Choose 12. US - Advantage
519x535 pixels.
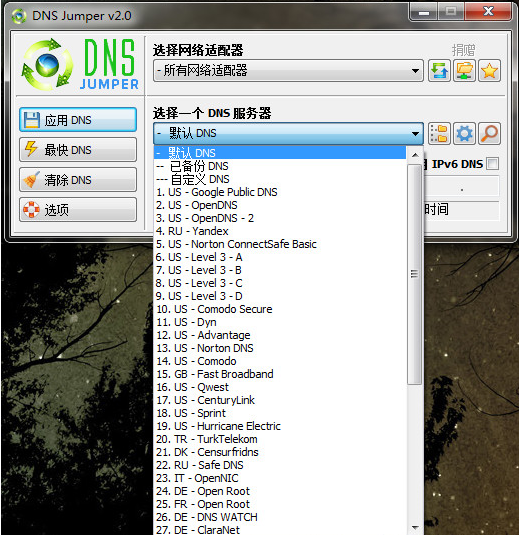[280, 335]
